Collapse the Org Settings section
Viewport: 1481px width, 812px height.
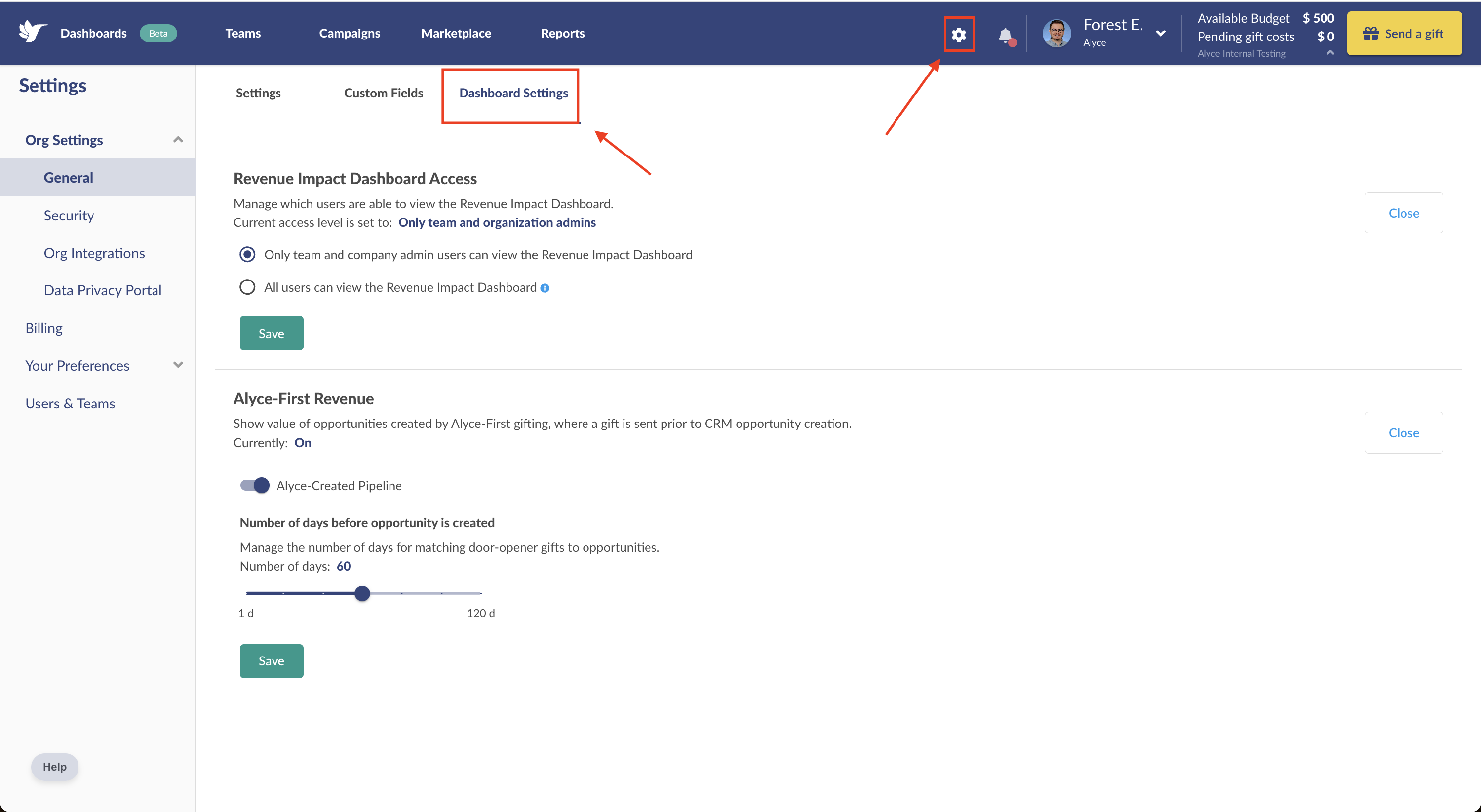[178, 140]
